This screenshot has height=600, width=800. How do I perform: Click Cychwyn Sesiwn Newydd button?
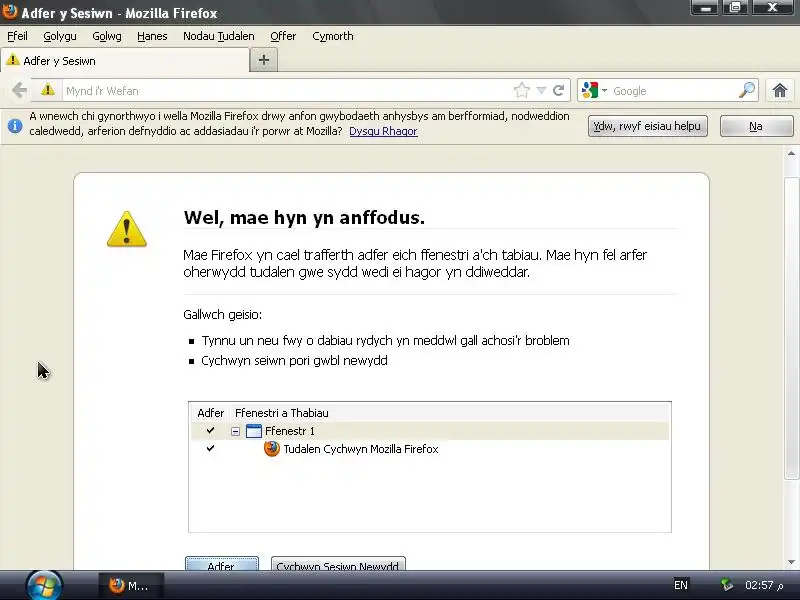point(338,563)
